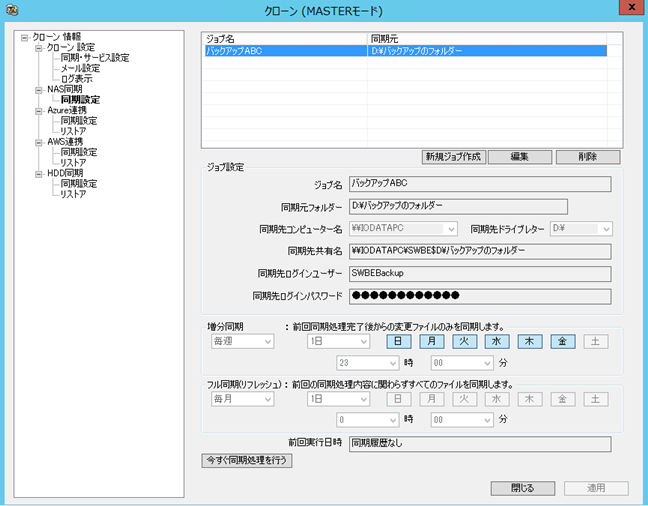This screenshot has height=506, width=648.
Task: Open ログ表示 from the tree
Action: tap(78, 79)
